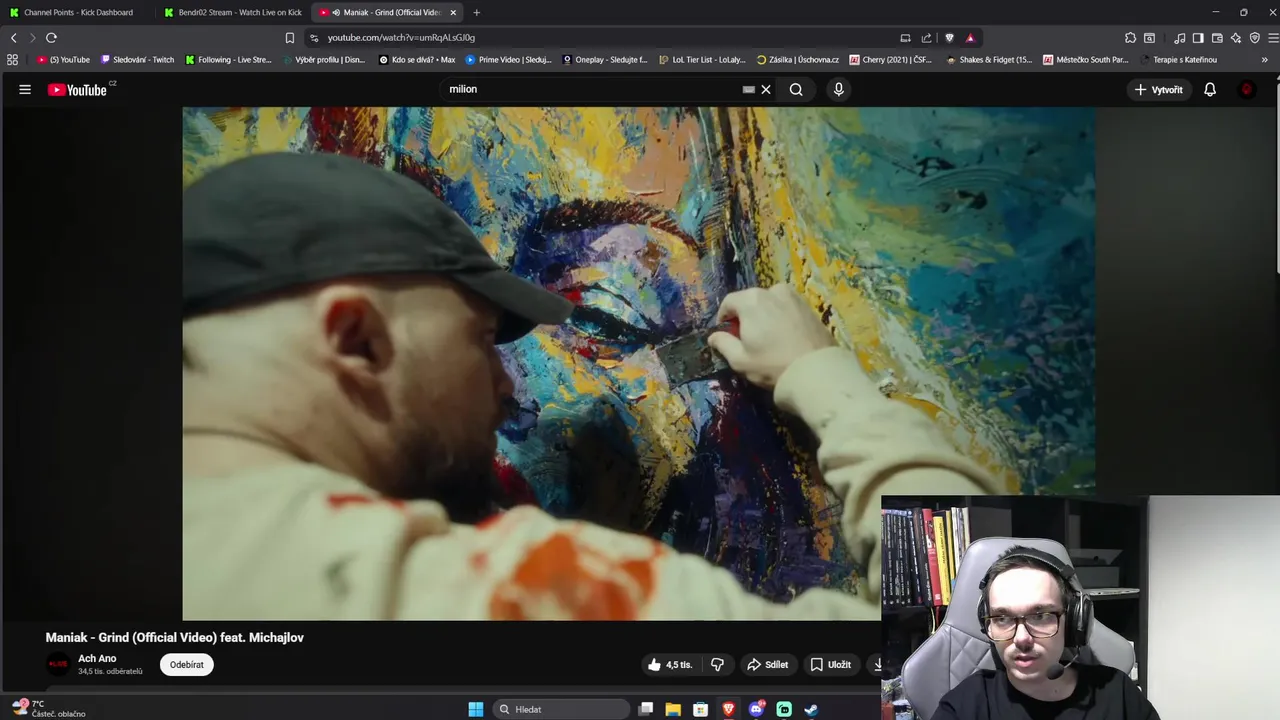
Task: Open the (5) YouTube bookmark
Action: [63, 60]
